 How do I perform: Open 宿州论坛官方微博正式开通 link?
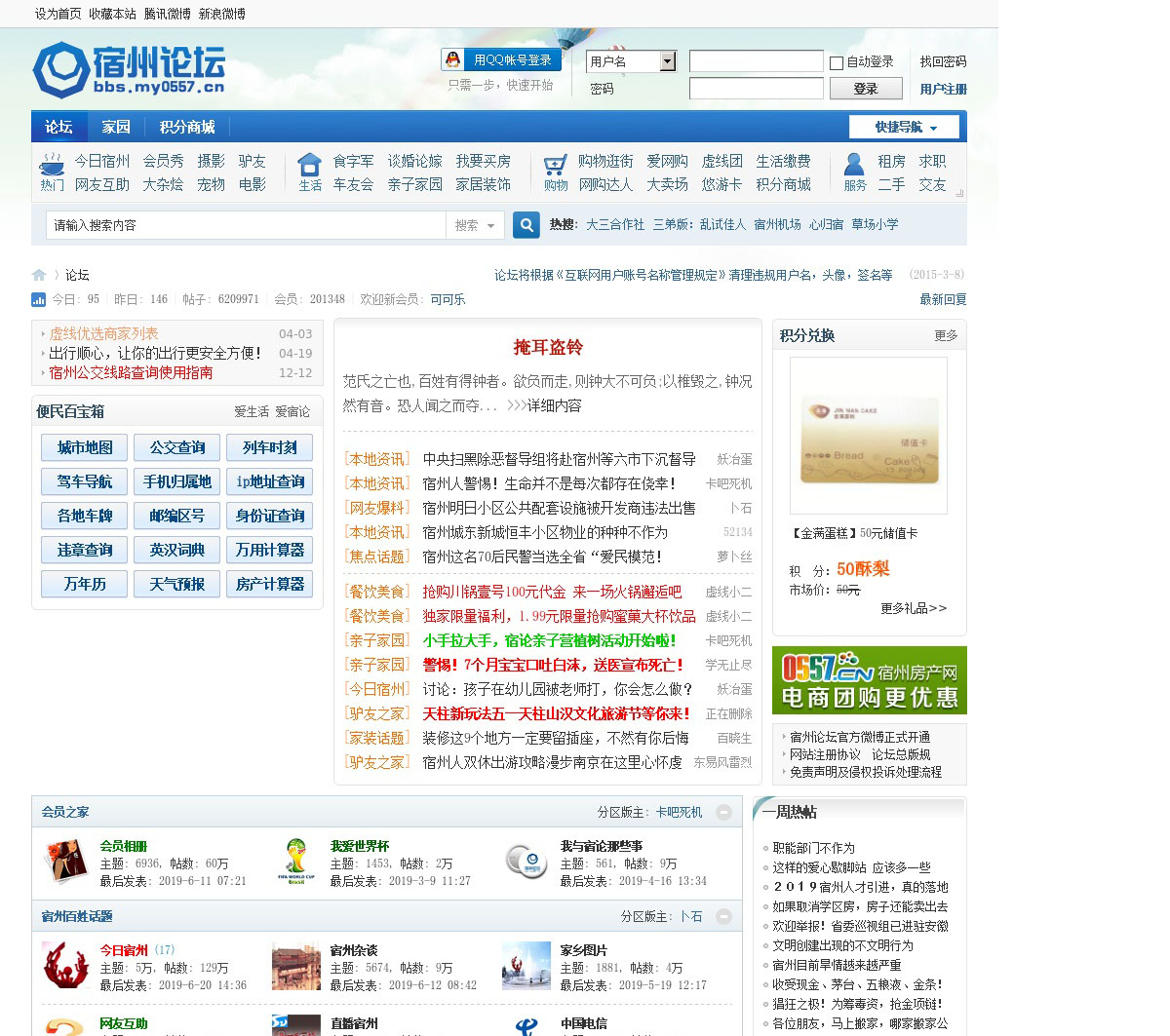860,737
